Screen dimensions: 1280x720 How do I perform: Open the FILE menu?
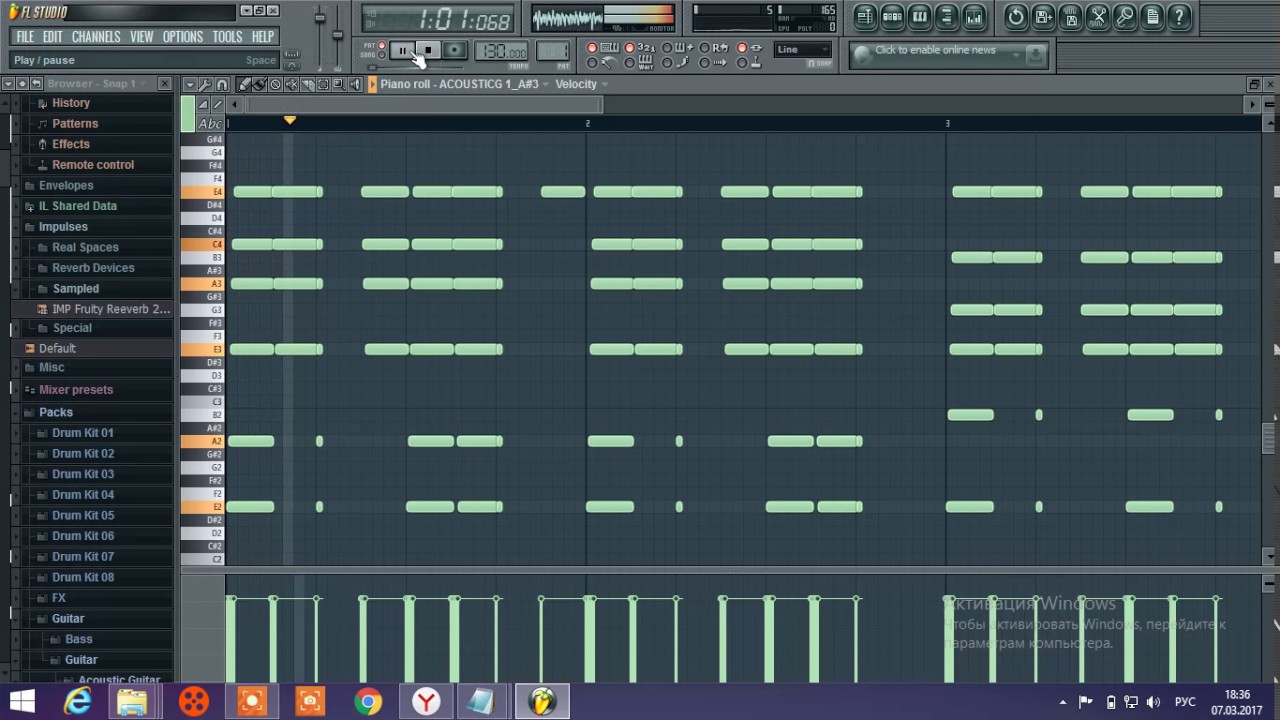[x=25, y=36]
